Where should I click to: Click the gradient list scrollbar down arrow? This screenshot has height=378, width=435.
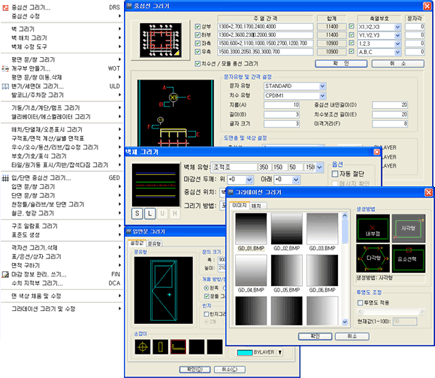pyautogui.click(x=345, y=322)
